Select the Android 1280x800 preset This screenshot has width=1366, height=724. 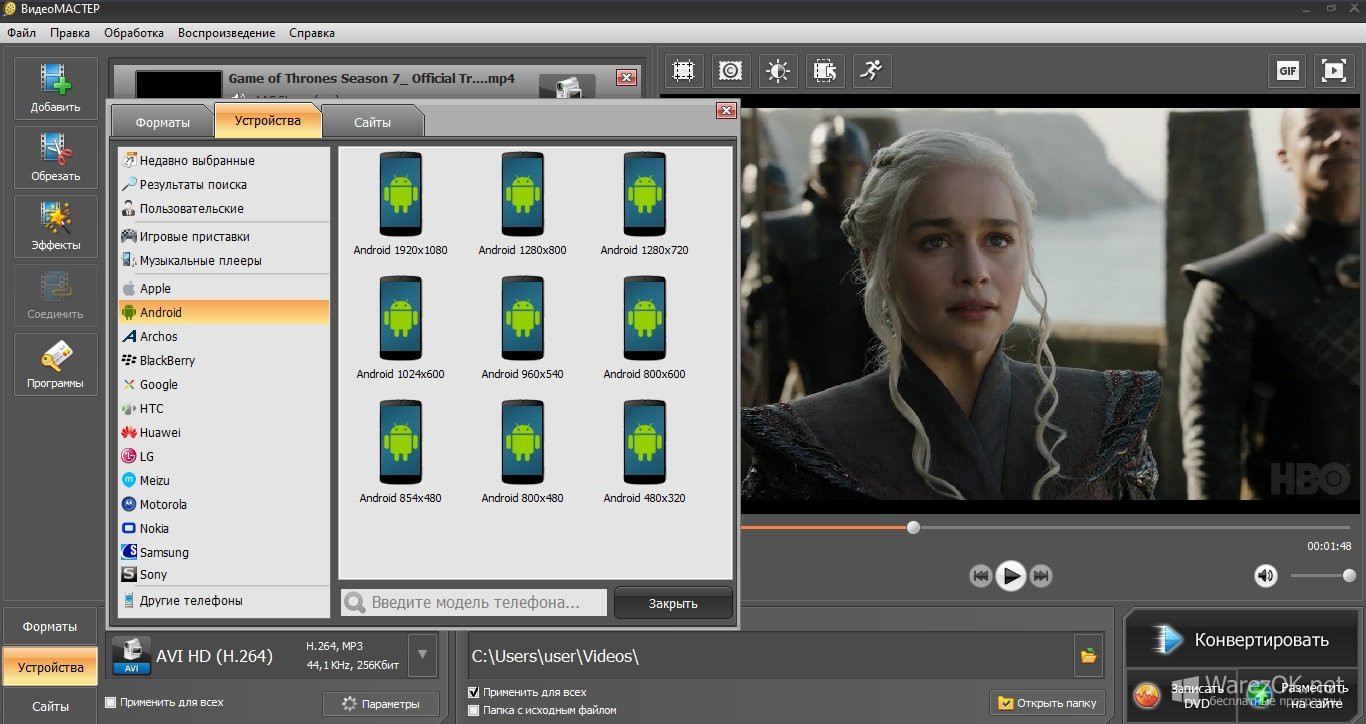(x=522, y=203)
